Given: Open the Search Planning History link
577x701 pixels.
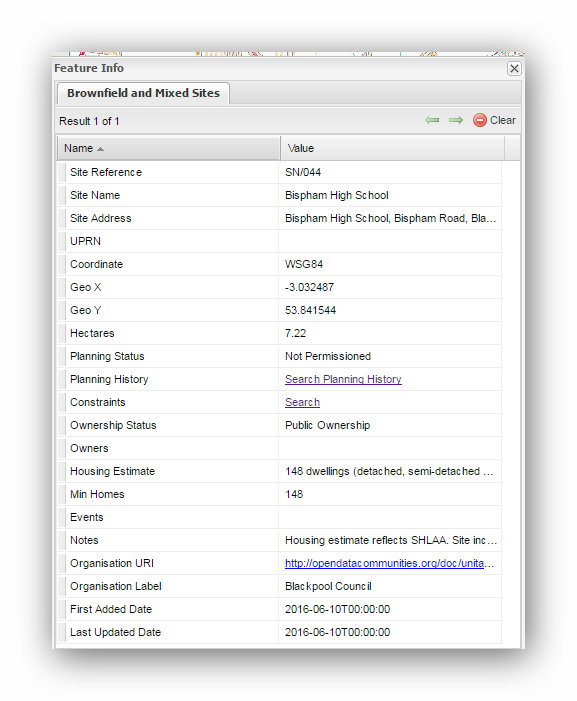Looking at the screenshot, I should (x=343, y=379).
